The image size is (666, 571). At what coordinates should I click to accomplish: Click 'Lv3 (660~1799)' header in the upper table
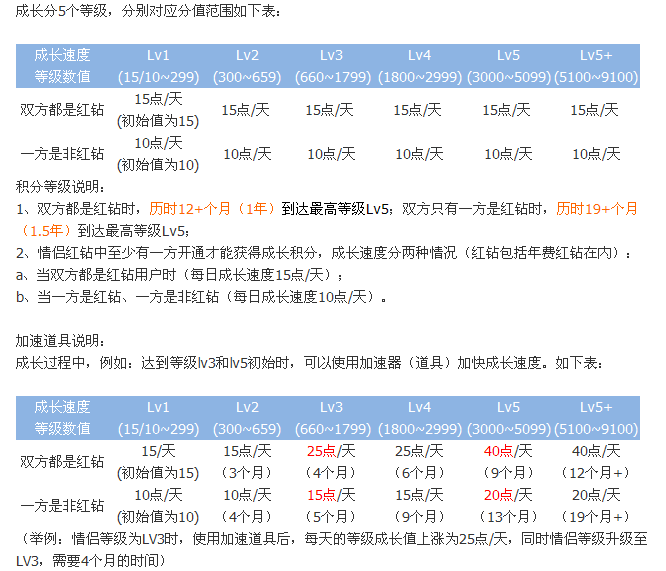click(x=332, y=66)
